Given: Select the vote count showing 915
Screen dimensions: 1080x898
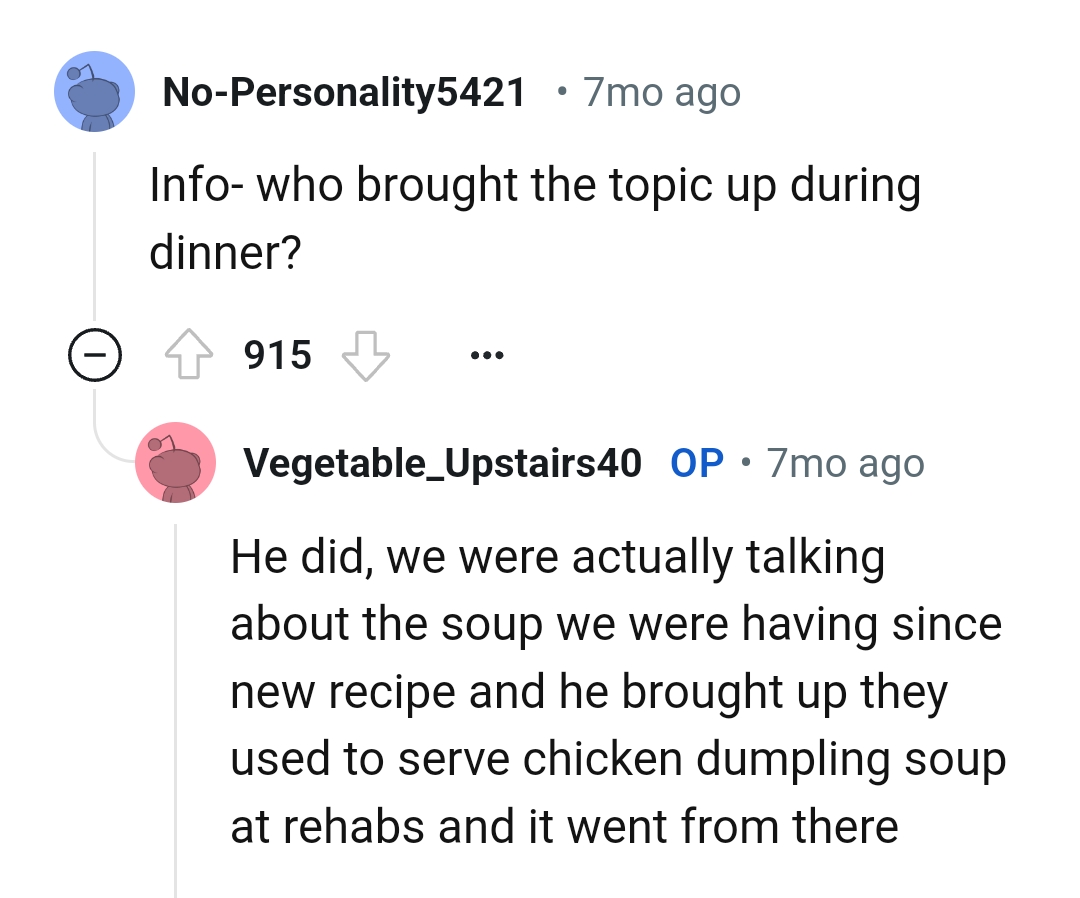Looking at the screenshot, I should pyautogui.click(x=276, y=354).
